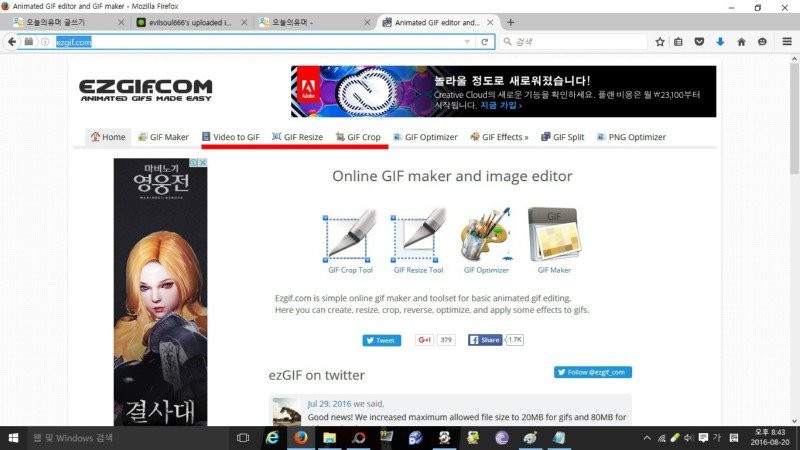The image size is (800, 450).
Task: Click the chat smiley toolbar icon
Action: (762, 42)
